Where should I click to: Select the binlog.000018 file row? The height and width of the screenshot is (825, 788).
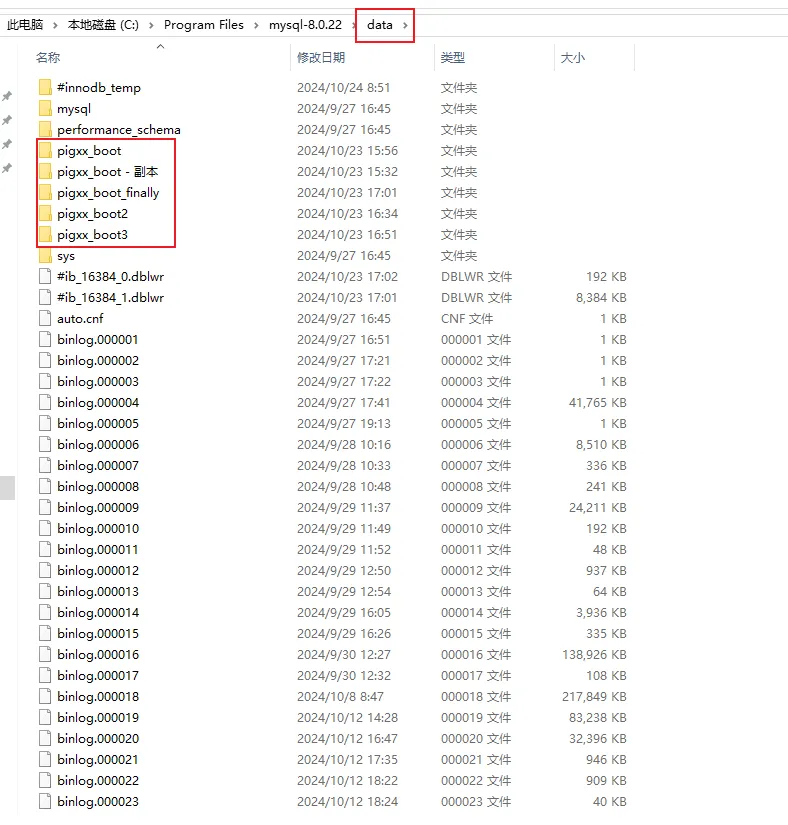(98, 697)
